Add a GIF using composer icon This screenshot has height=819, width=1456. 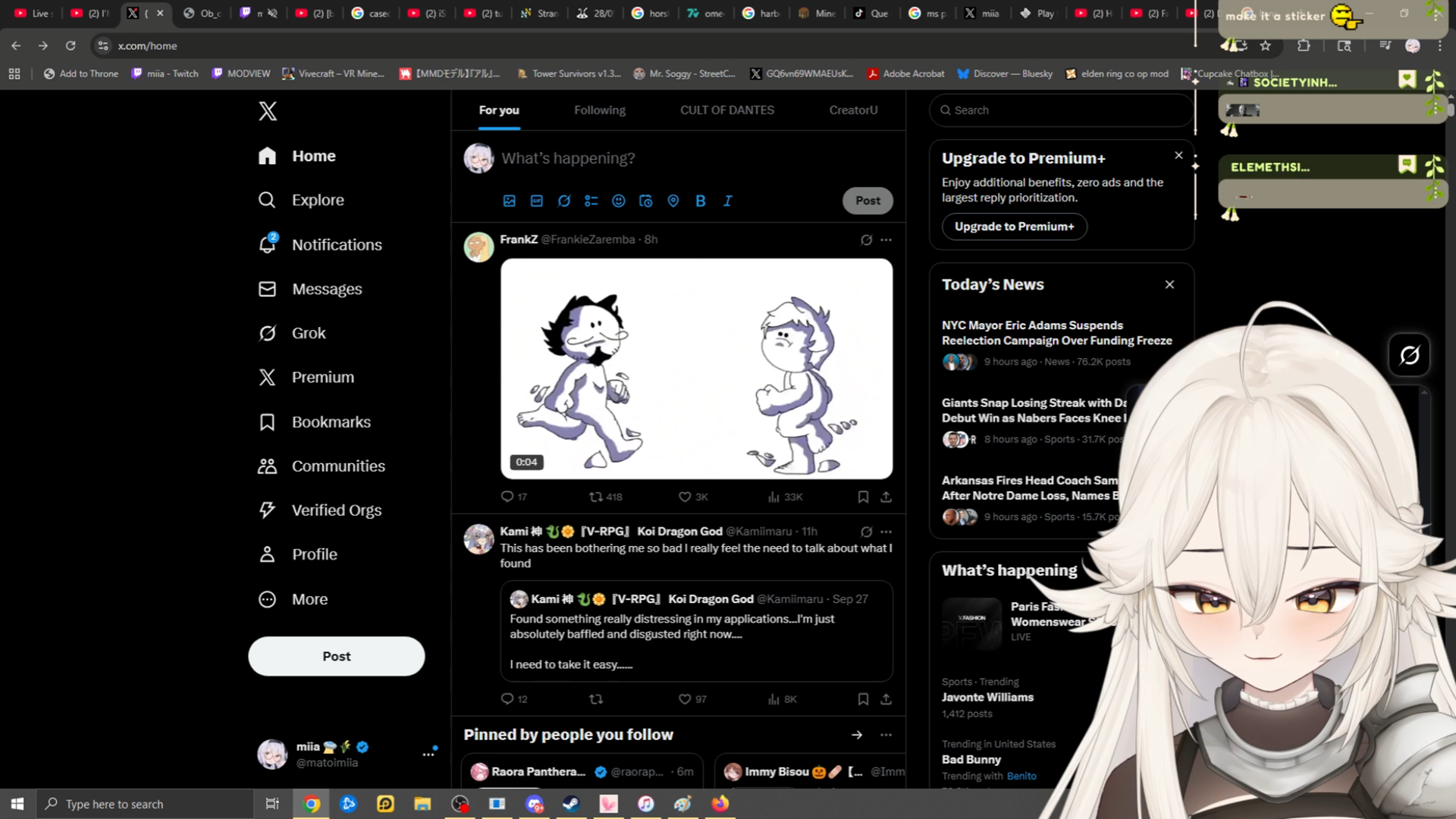click(537, 201)
